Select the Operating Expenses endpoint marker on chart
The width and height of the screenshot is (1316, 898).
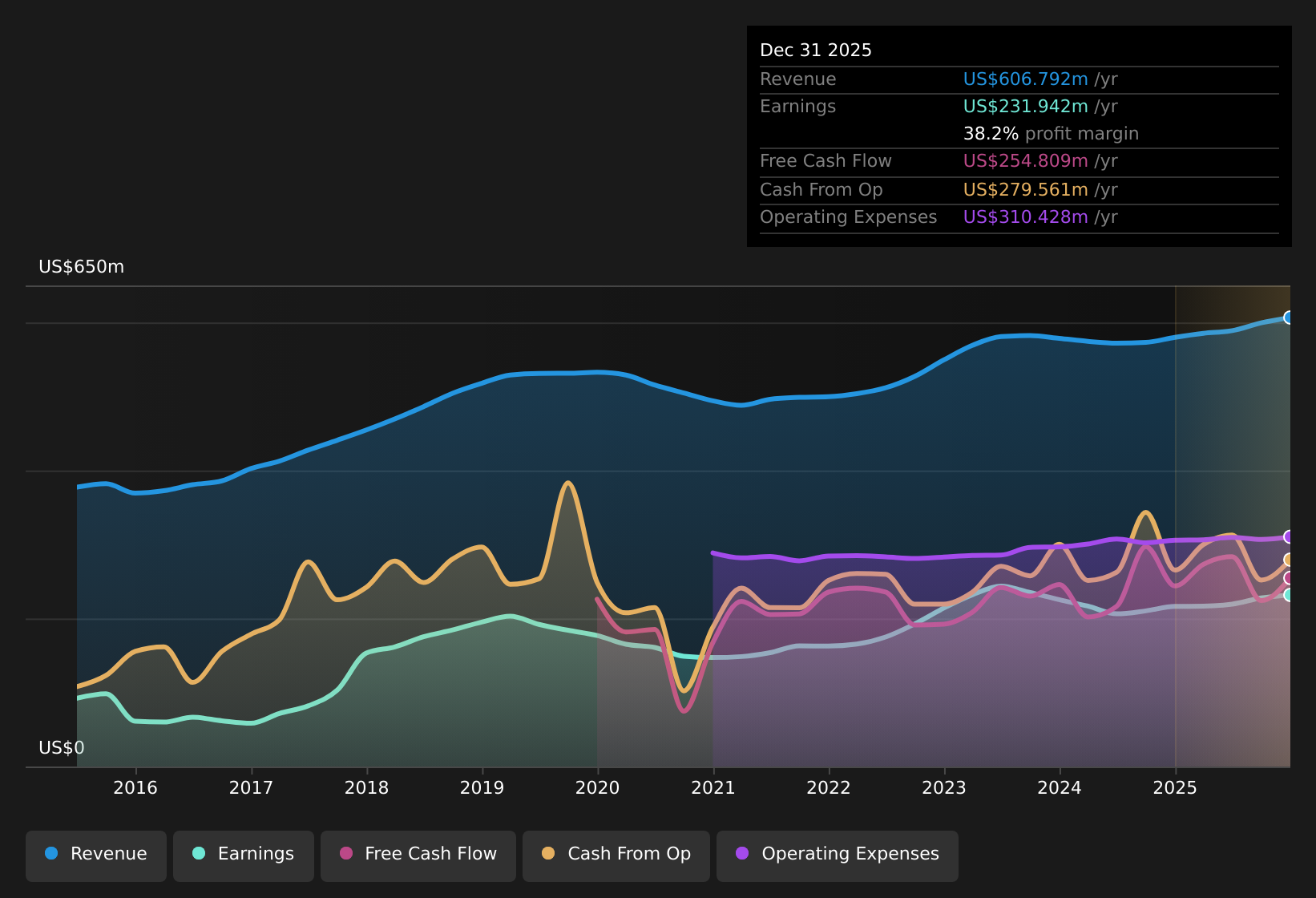coord(1289,537)
